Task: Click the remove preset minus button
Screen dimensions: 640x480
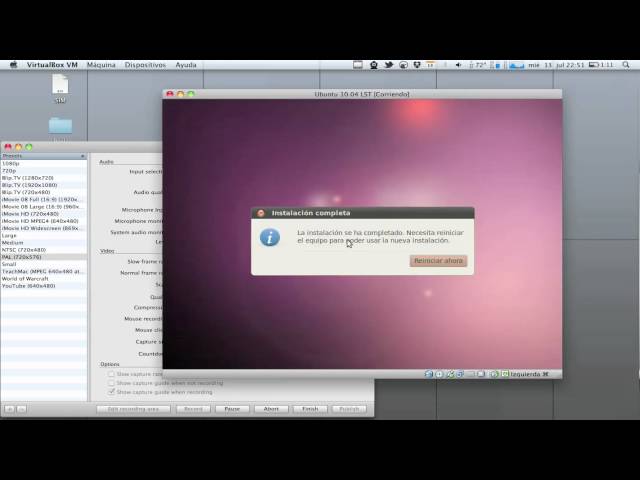Action: click(22, 409)
